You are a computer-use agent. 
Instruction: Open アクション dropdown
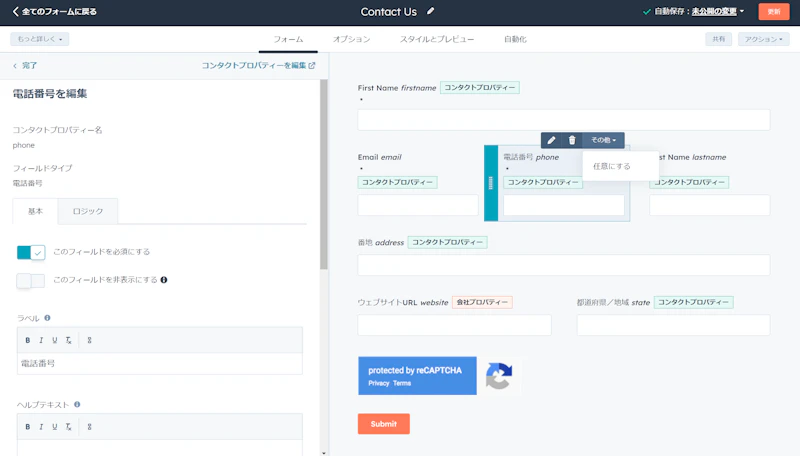click(x=763, y=39)
